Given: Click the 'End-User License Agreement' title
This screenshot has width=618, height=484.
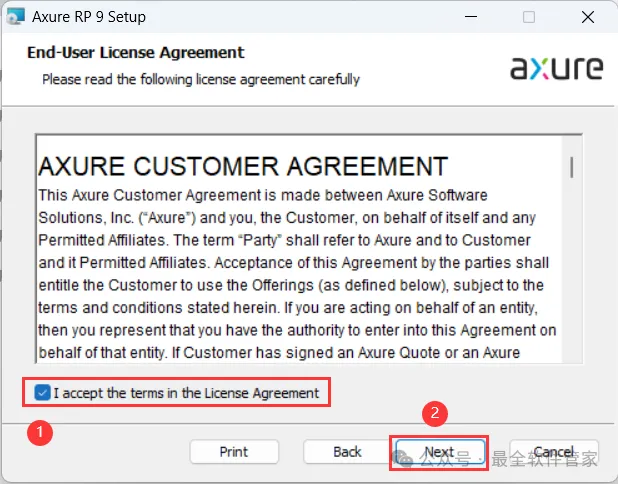Looking at the screenshot, I should tap(136, 52).
